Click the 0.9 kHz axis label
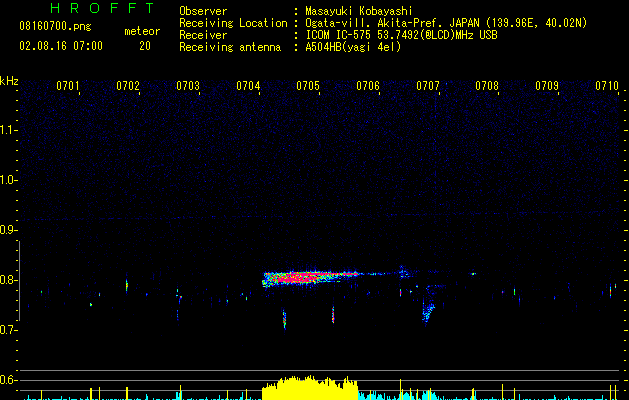The image size is (629, 400). pos(7,230)
